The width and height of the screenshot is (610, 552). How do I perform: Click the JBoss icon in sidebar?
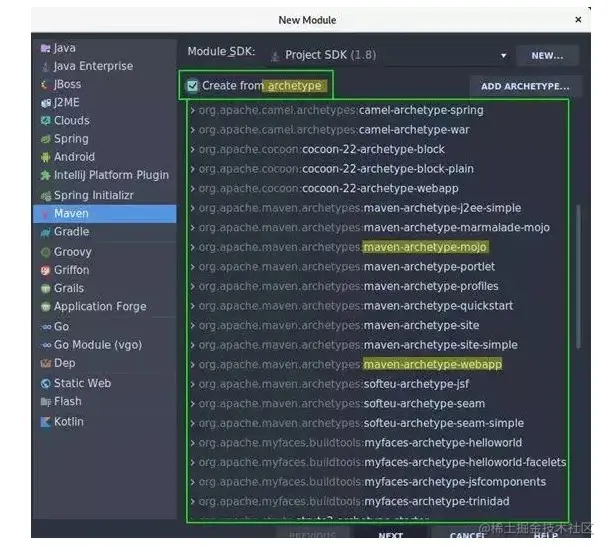45,84
